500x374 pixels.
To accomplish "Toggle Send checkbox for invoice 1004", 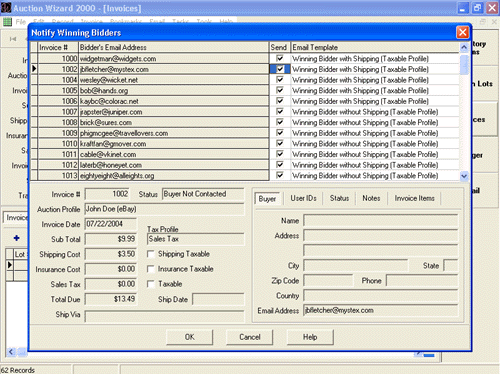I will click(x=280, y=80).
